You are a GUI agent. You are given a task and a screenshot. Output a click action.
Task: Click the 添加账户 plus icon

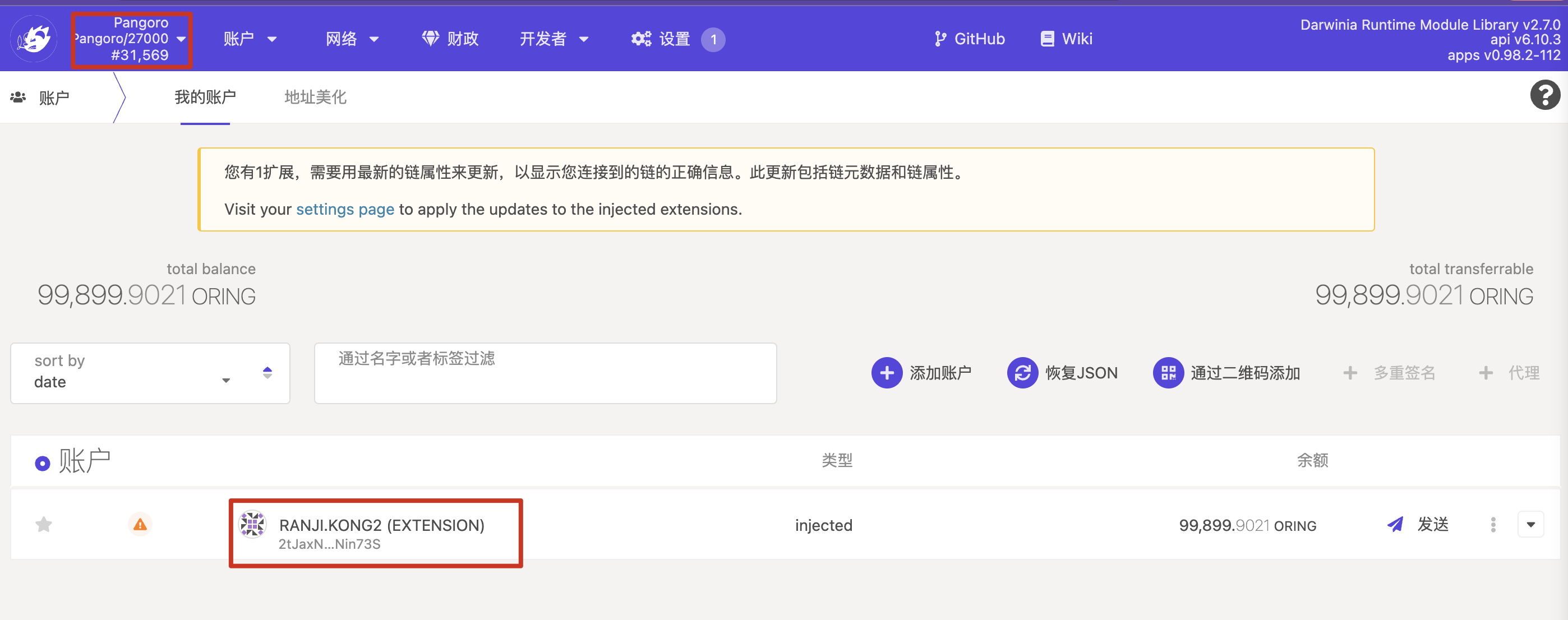tap(887, 372)
